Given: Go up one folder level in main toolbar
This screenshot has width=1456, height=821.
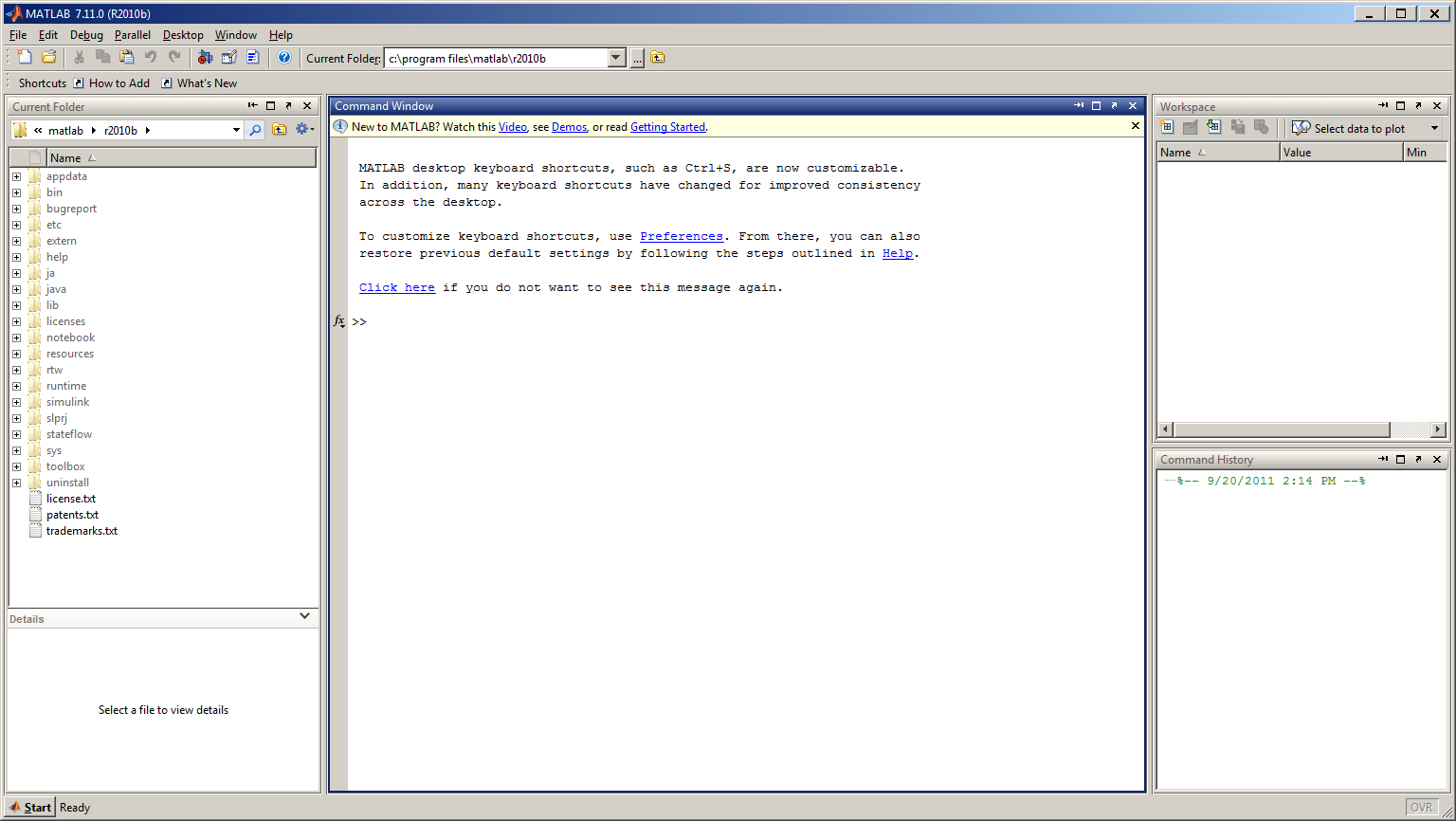Looking at the screenshot, I should [658, 58].
